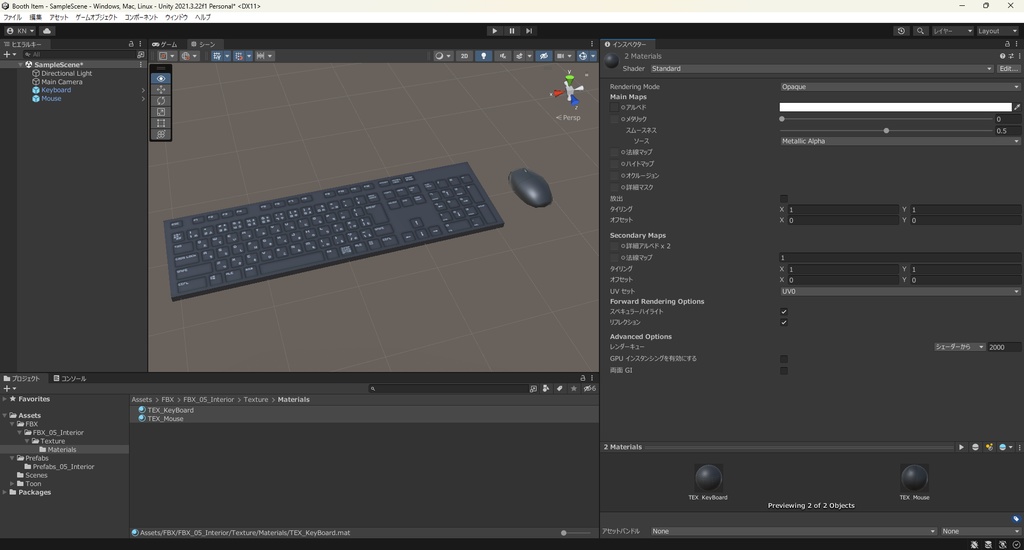Screen dimensions: 1024x550
Task: Click the scene orientation gizmo
Action: click(x=570, y=90)
